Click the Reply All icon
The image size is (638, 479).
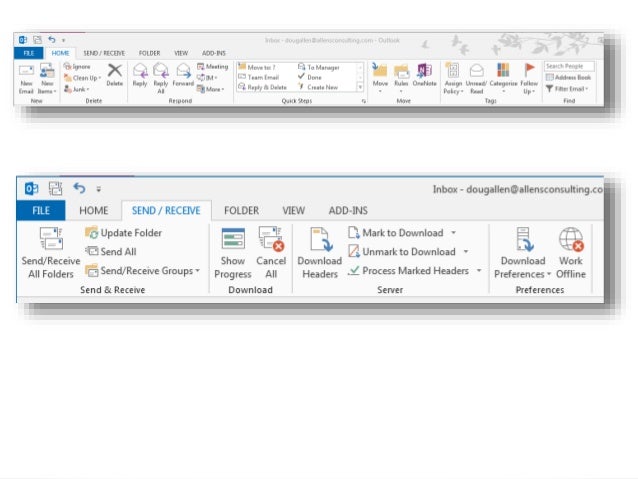pos(161,70)
